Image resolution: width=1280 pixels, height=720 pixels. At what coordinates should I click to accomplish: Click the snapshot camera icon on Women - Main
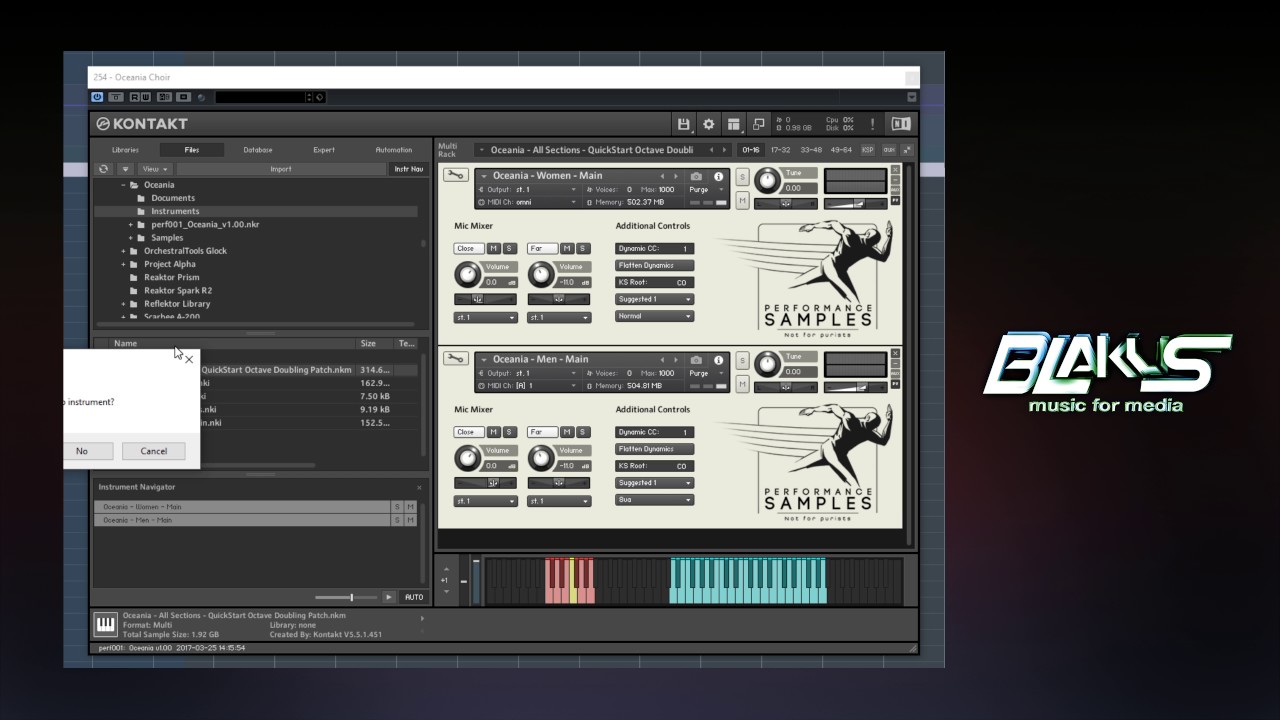coord(697,176)
